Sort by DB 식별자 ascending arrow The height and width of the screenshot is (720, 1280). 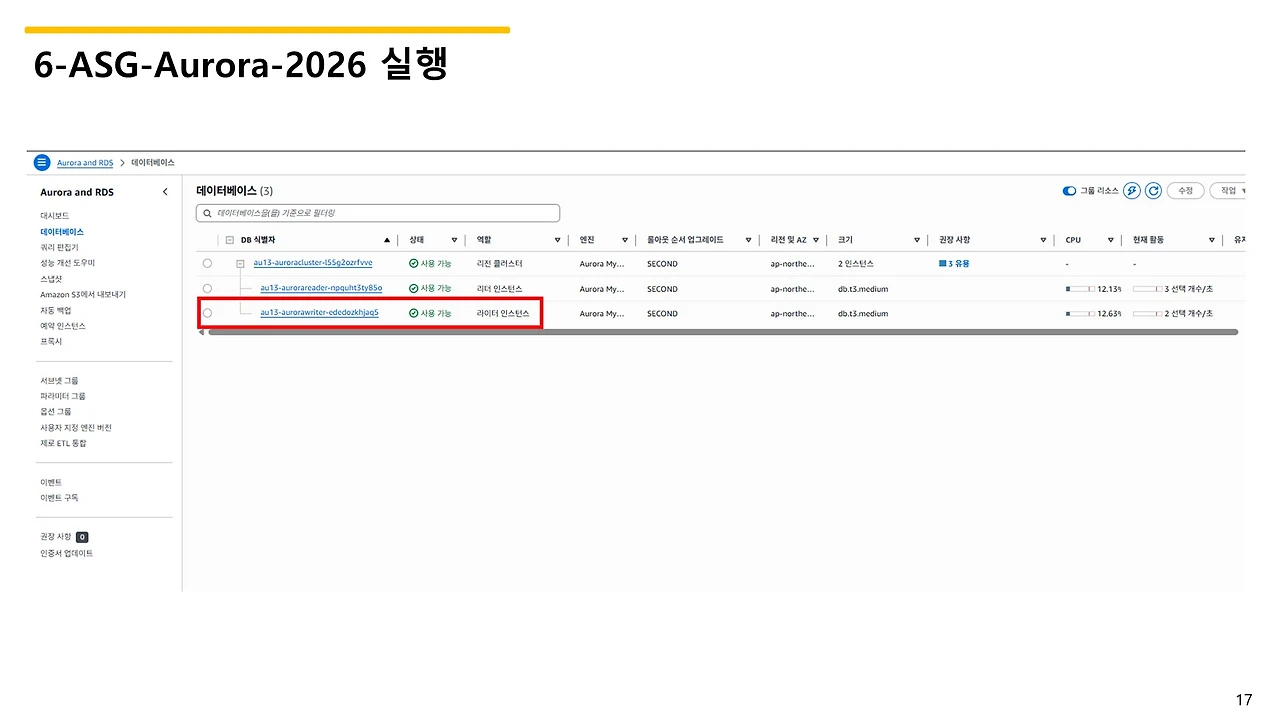point(387,240)
